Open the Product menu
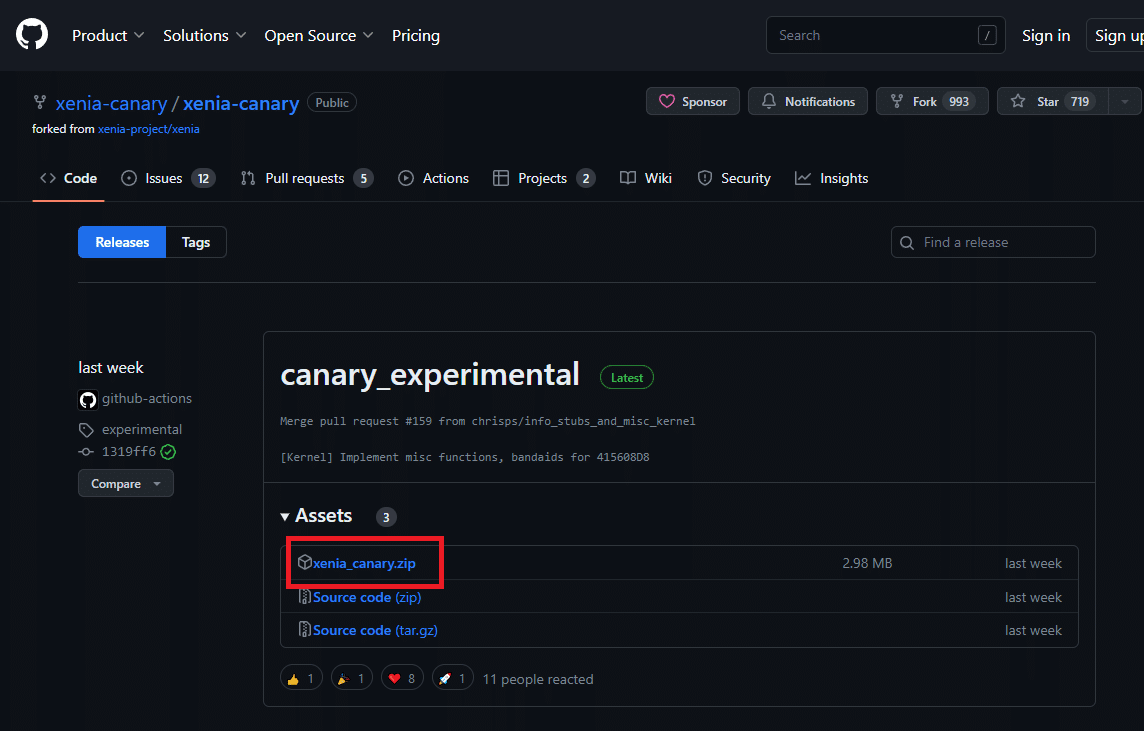 (108, 35)
